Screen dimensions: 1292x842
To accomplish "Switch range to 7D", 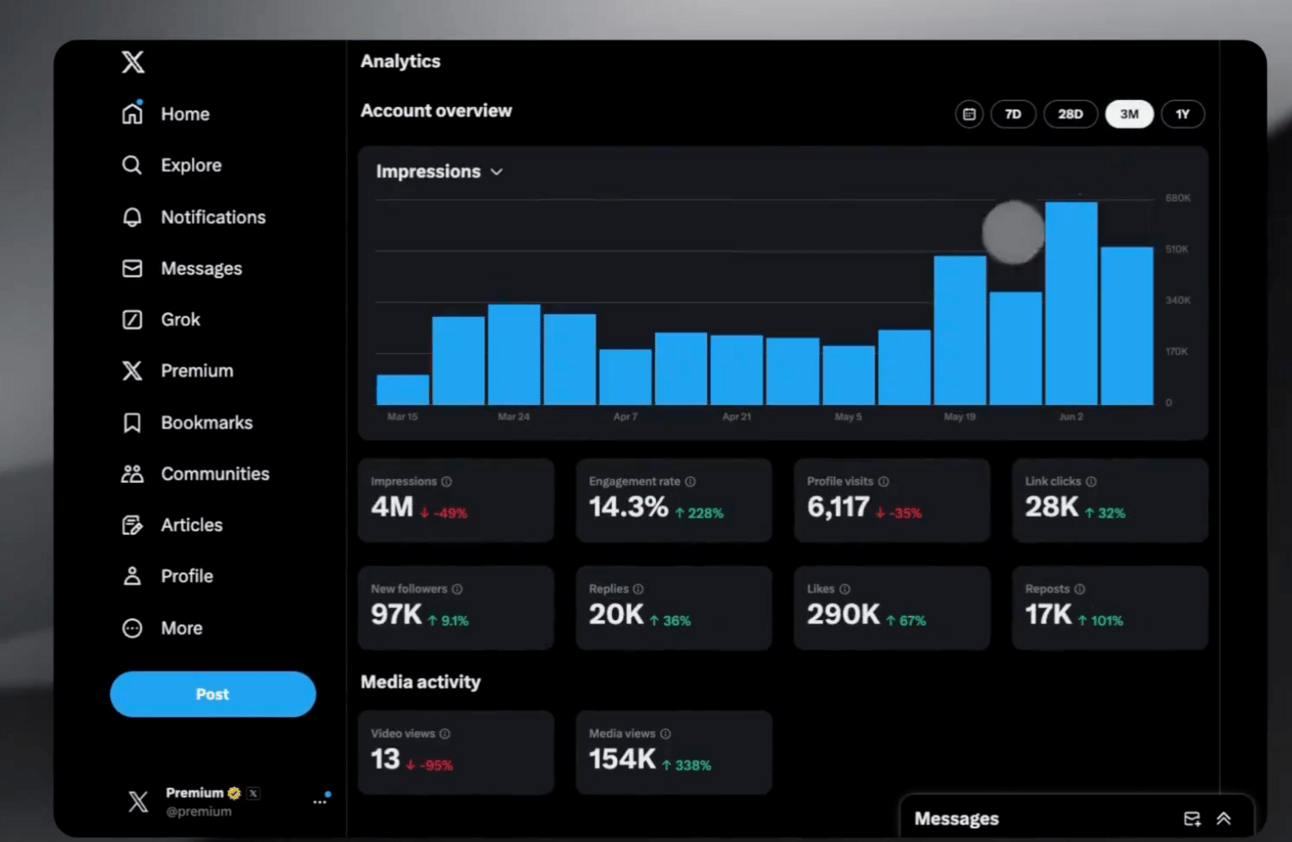I will click(x=1013, y=114).
